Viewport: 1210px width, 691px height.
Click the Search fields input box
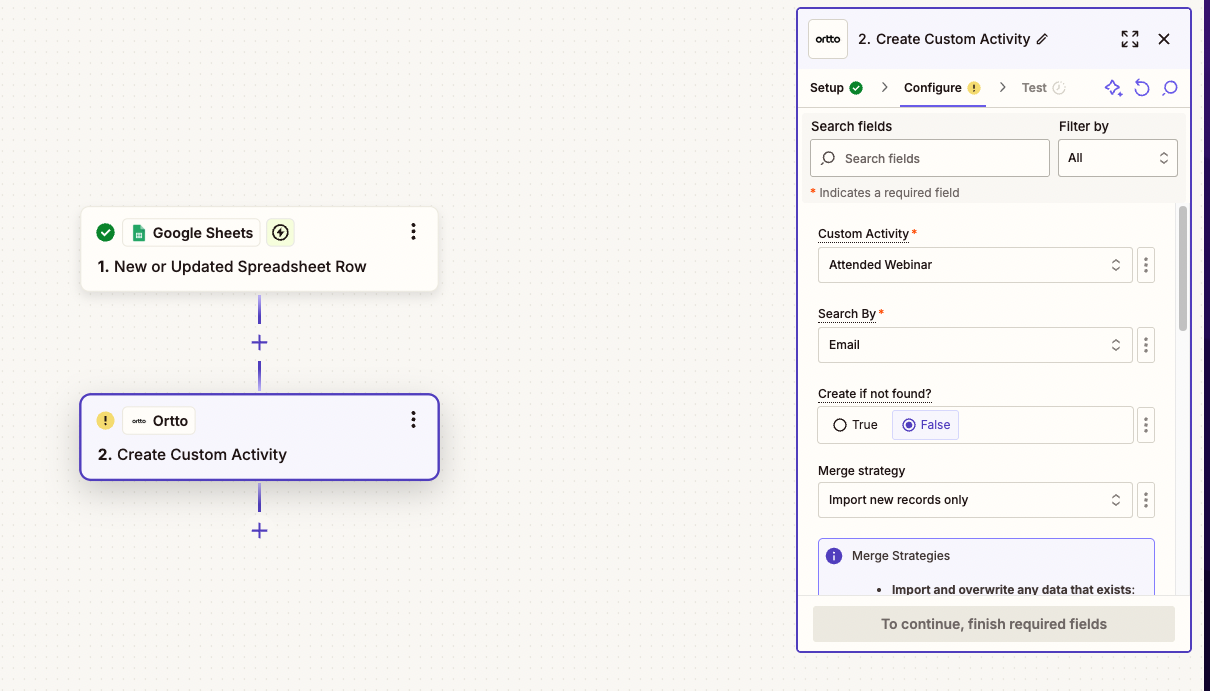930,158
